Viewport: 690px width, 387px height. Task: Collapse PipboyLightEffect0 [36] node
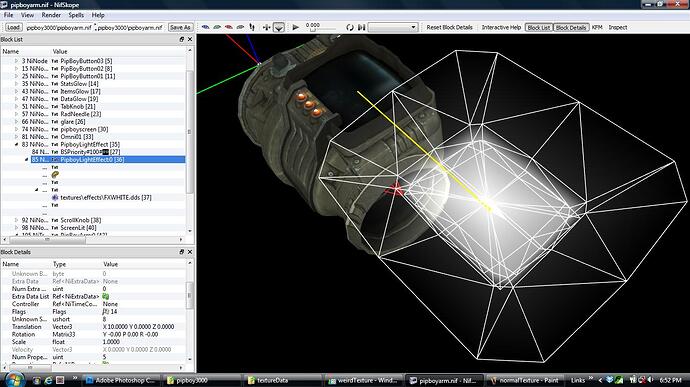[26, 159]
